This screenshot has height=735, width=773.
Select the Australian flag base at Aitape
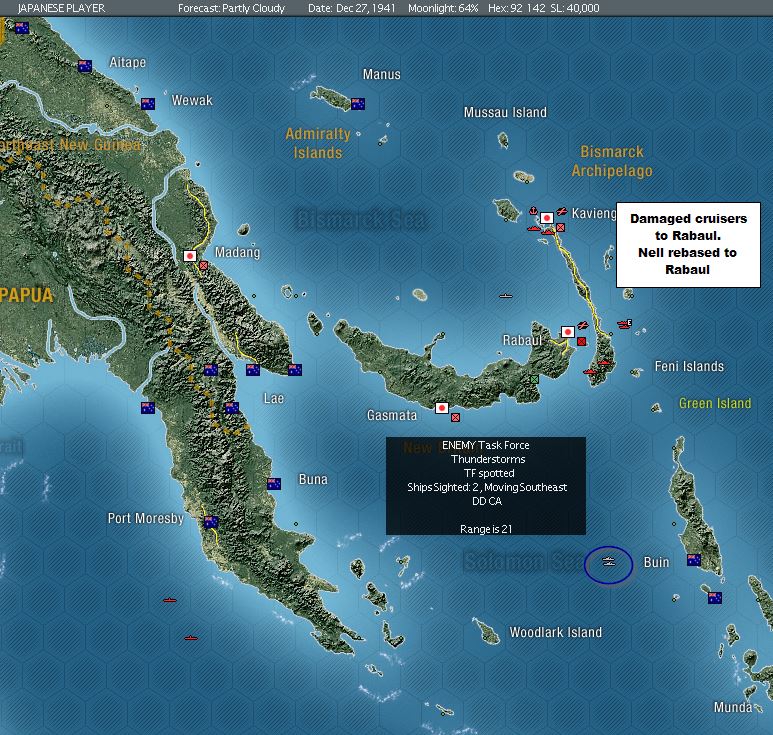coord(85,66)
